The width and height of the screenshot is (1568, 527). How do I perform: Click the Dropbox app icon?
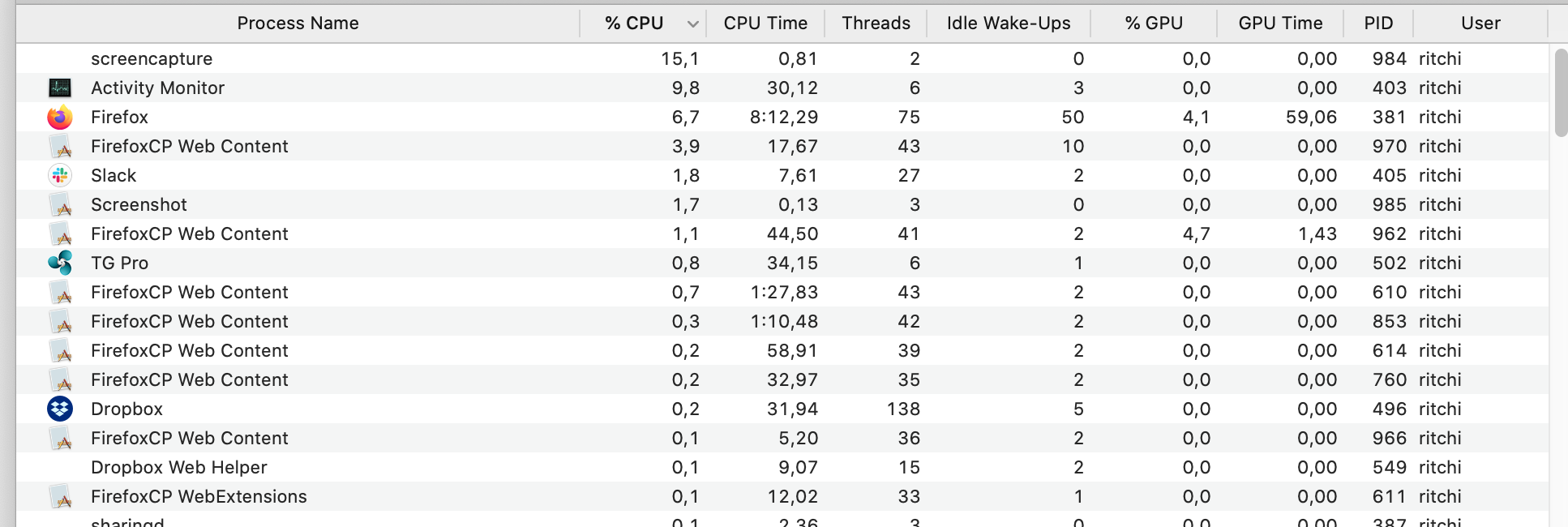click(60, 409)
